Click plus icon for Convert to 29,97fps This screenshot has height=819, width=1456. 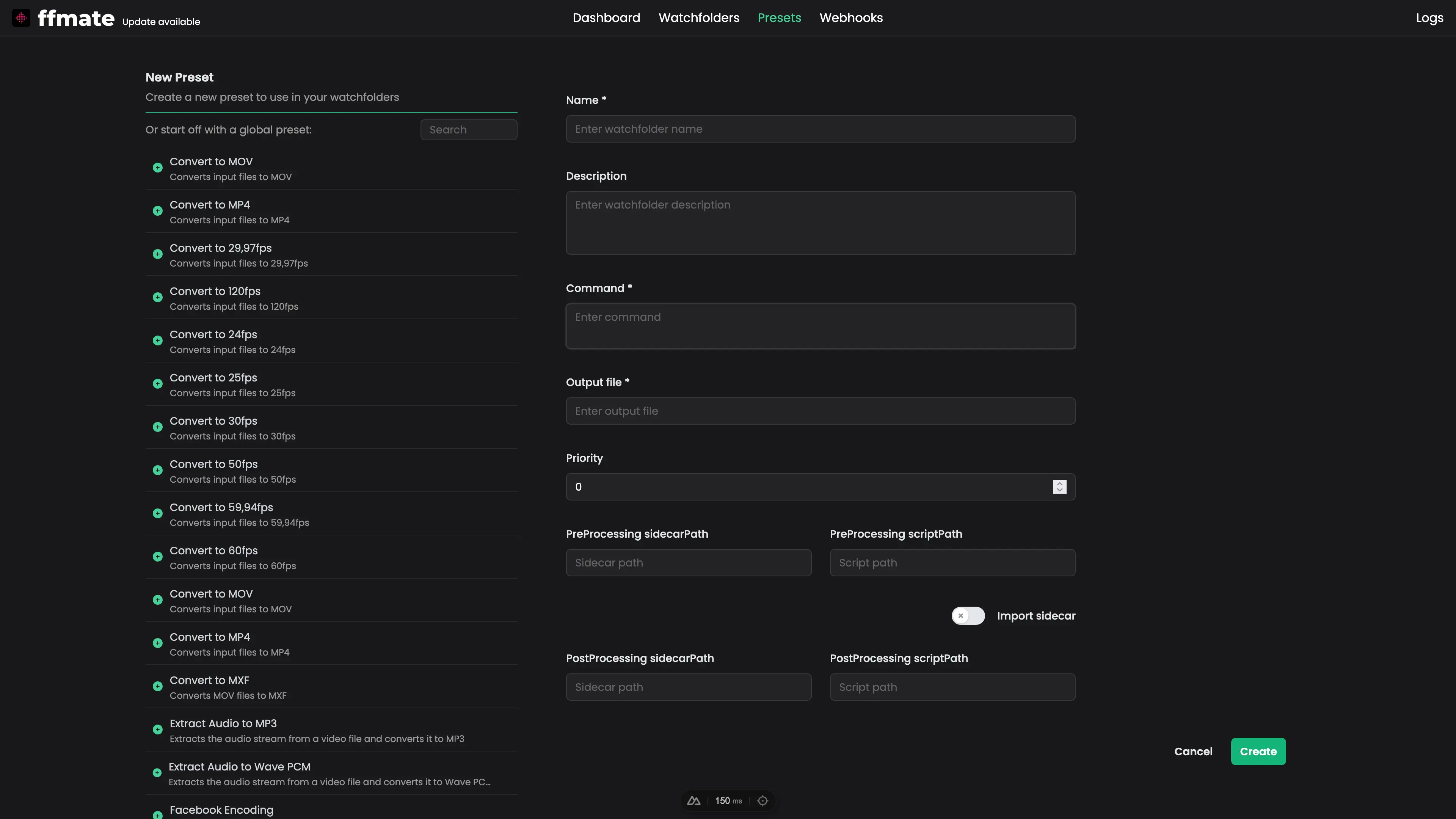click(158, 254)
